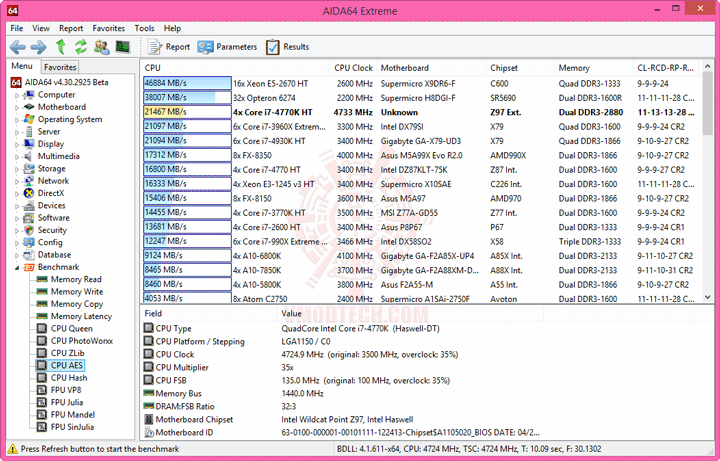Image resolution: width=720 pixels, height=461 pixels.
Task: Expand the Software tree node arrow
Action: [17, 219]
